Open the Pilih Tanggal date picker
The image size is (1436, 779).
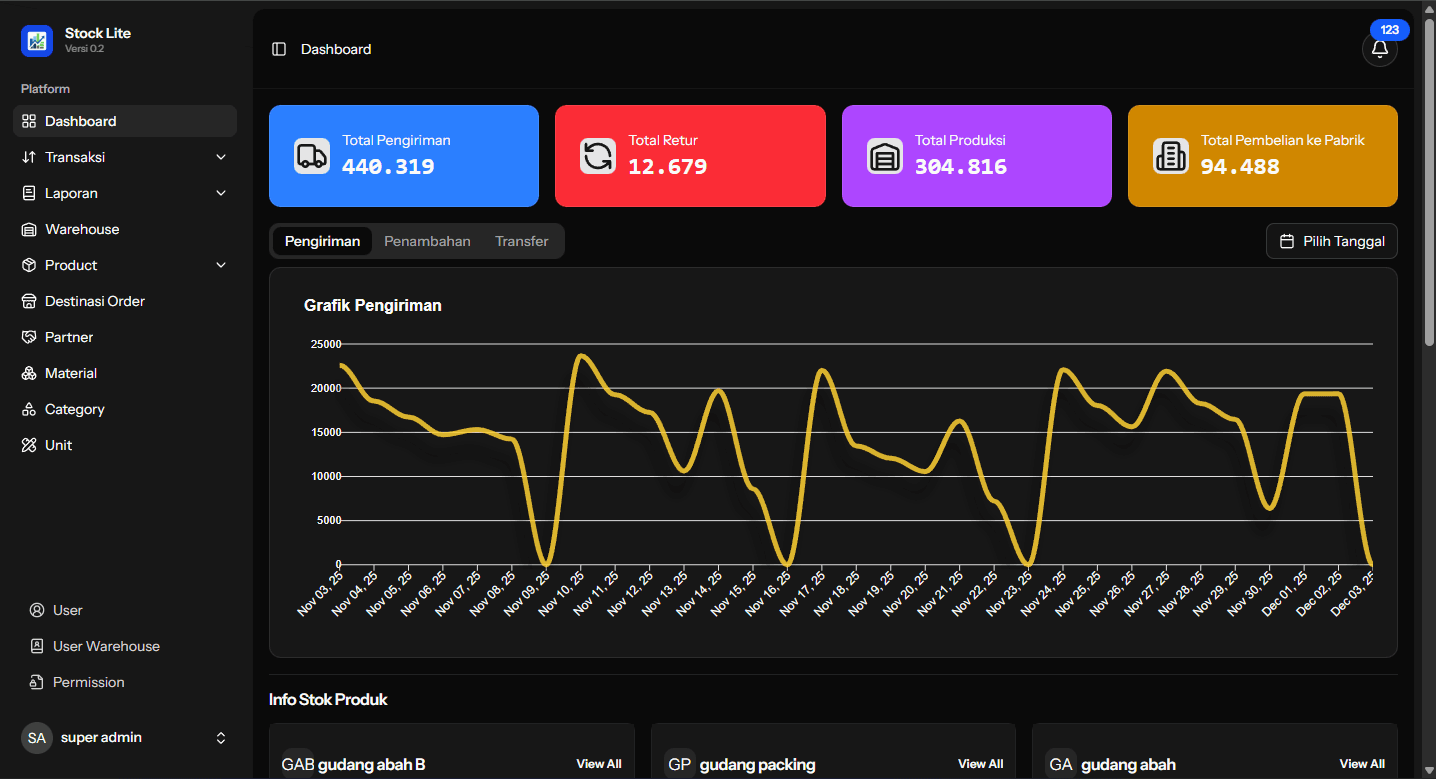pos(1331,241)
